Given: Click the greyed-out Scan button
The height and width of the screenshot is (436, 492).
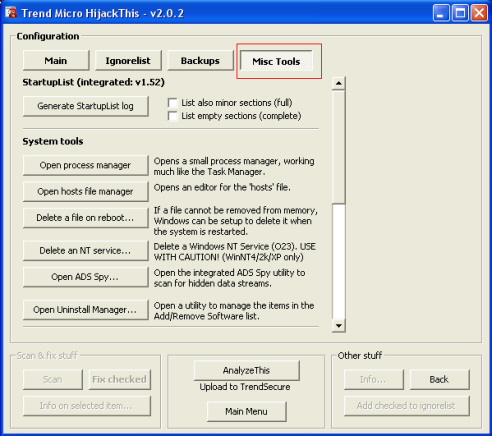Looking at the screenshot, I should [x=53, y=379].
